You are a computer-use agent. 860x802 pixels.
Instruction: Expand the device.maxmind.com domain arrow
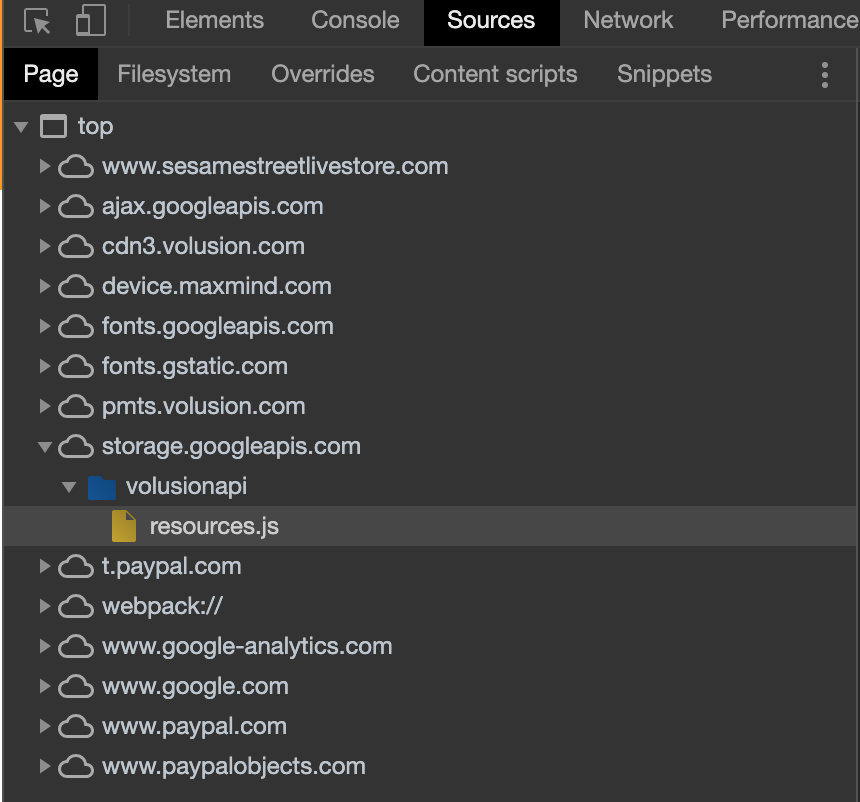pyautogui.click(x=45, y=286)
